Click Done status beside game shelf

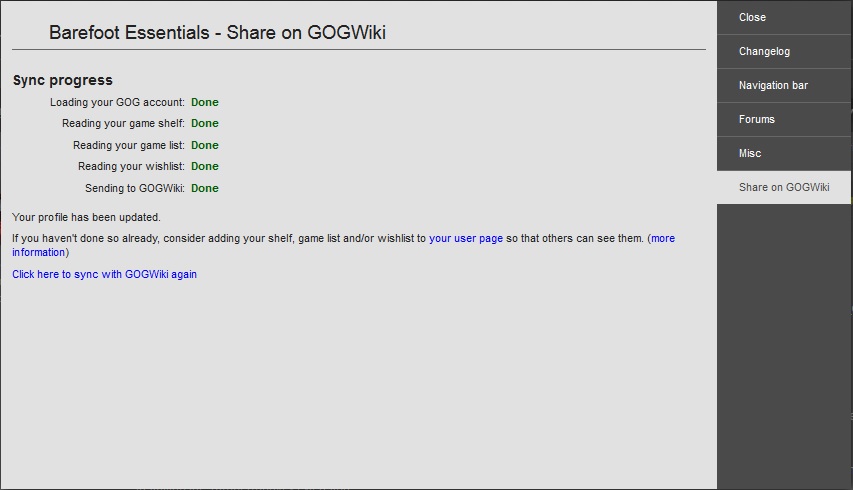coord(205,123)
